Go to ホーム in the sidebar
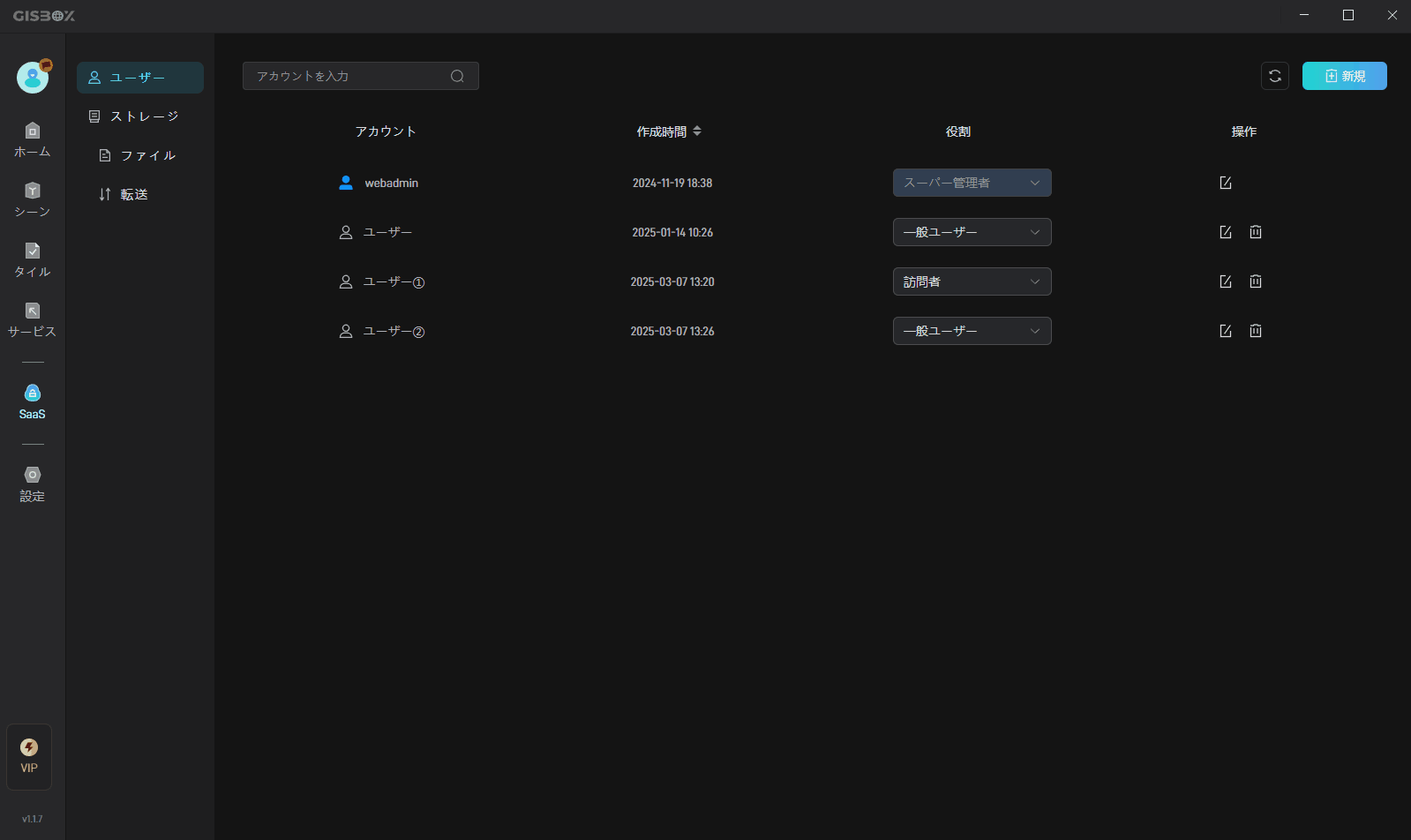Image resolution: width=1411 pixels, height=840 pixels. (33, 140)
